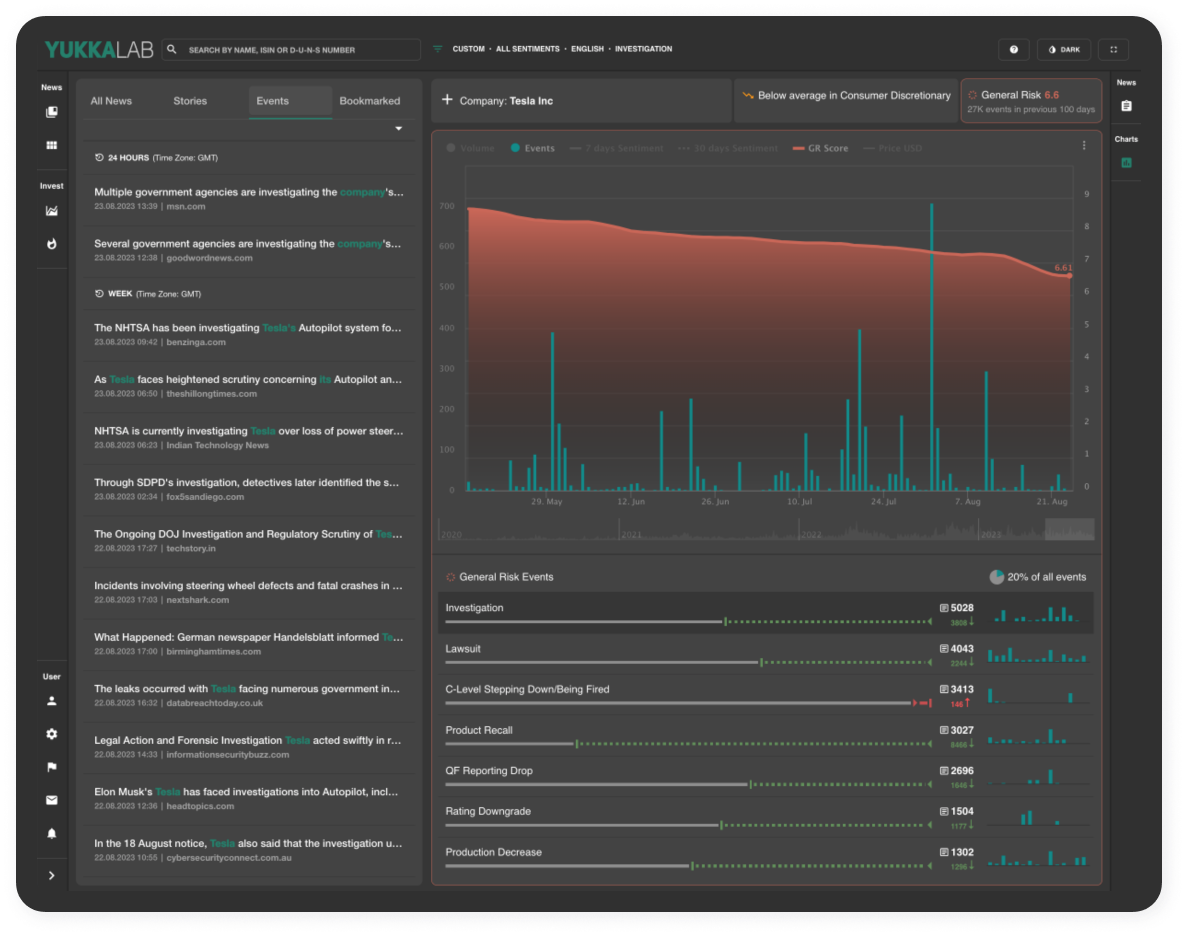
Task: Open the chart three-dot options menu
Action: click(x=1084, y=145)
